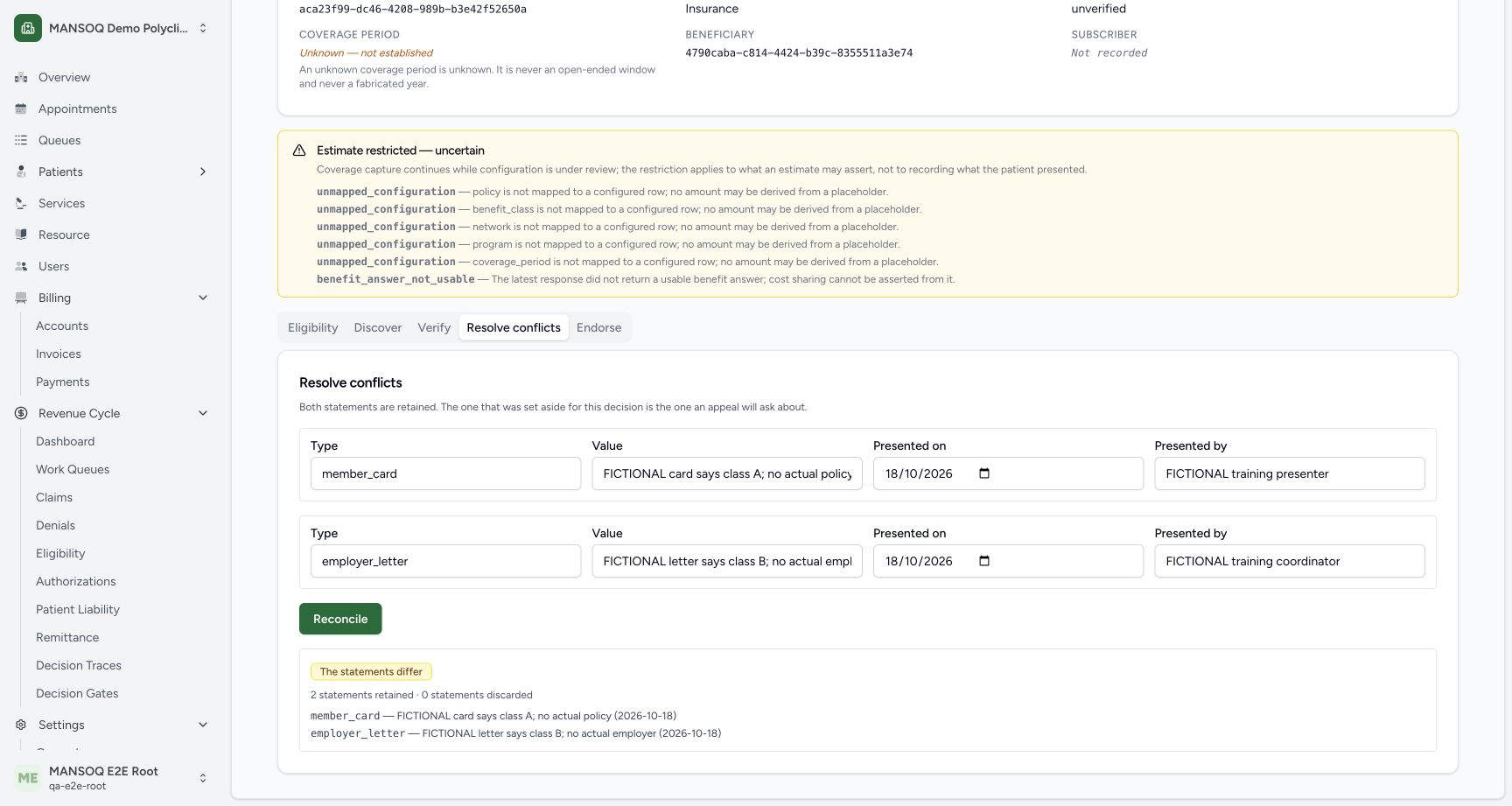Click the Revenue Cycle dollar icon

tap(21, 413)
